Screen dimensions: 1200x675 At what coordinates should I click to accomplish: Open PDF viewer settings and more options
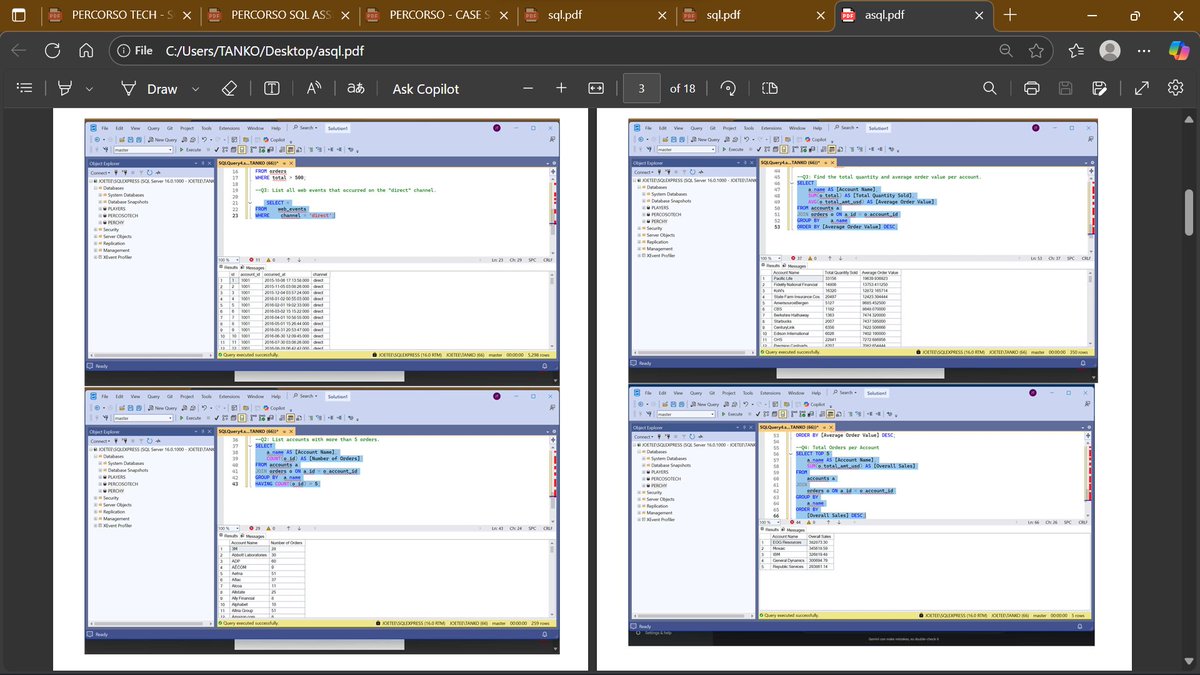pos(1176,88)
